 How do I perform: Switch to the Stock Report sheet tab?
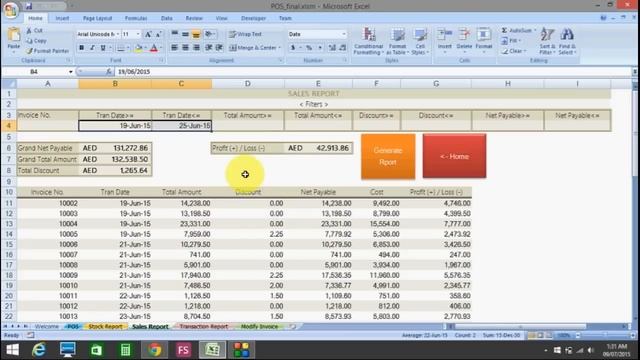pyautogui.click(x=105, y=327)
